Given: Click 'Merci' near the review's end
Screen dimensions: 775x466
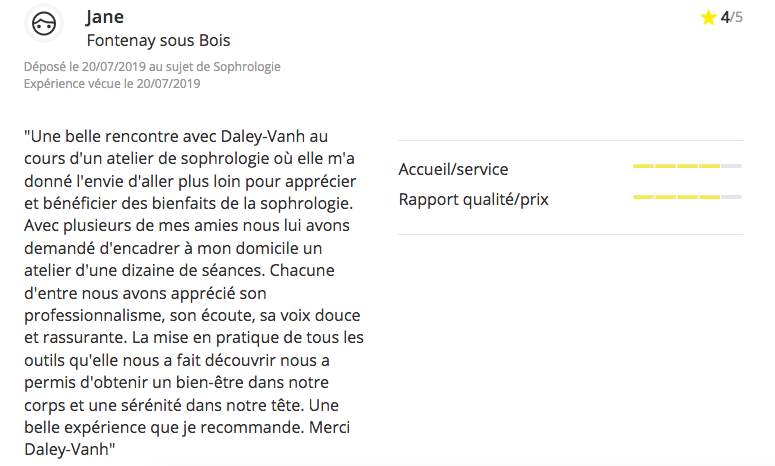Looking at the screenshot, I should tap(329, 427).
